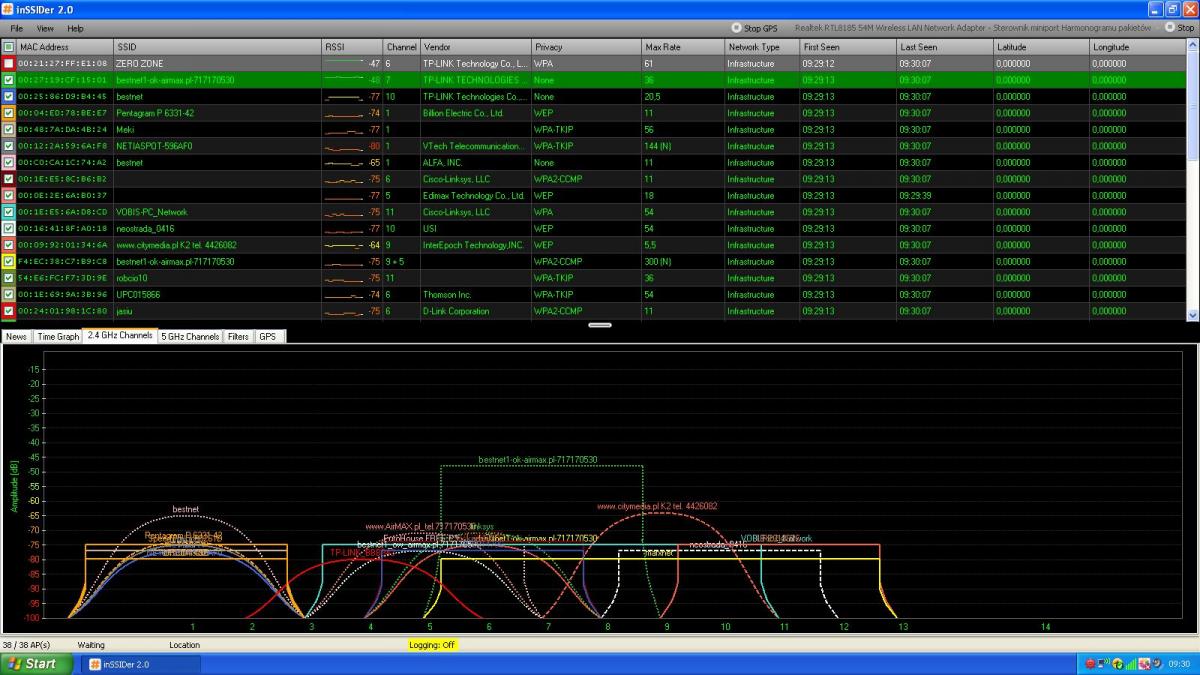This screenshot has width=1200, height=675.
Task: Uncheck the VOBIS-PC_Network checkbox
Action: [9, 212]
